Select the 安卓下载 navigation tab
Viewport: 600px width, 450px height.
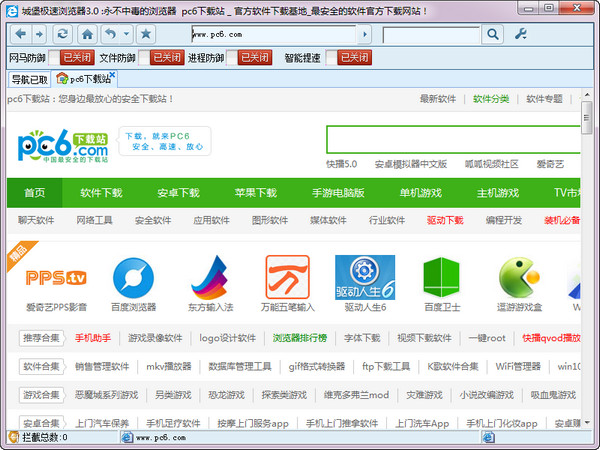[x=178, y=193]
